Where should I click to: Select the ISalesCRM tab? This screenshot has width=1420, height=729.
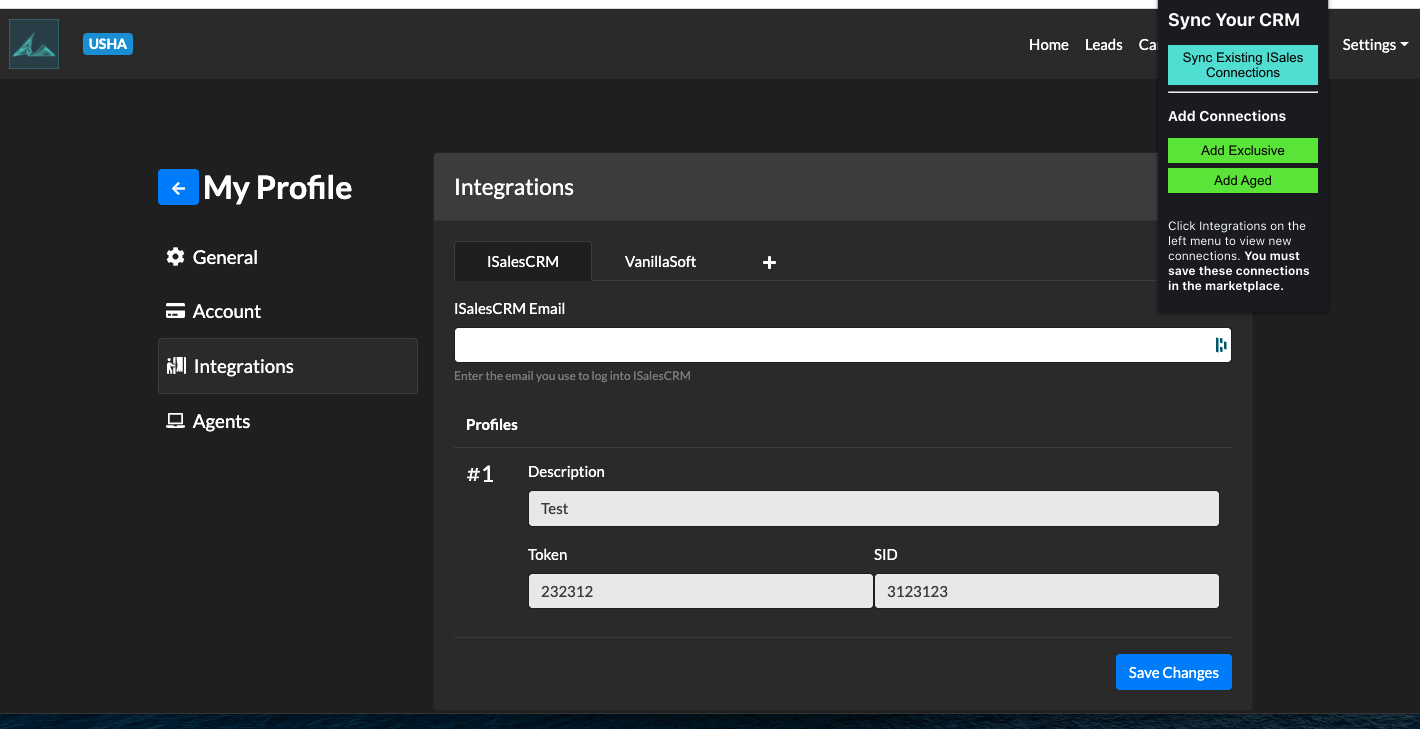(x=522, y=262)
